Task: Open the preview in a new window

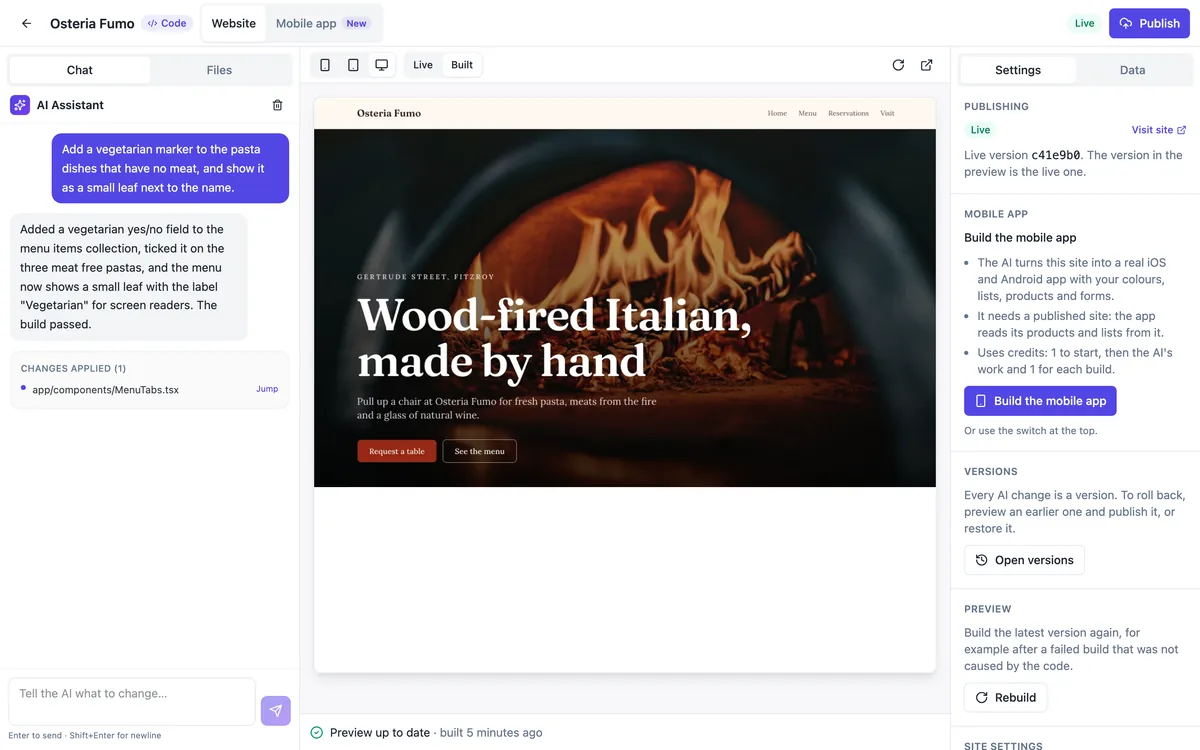Action: click(927, 65)
